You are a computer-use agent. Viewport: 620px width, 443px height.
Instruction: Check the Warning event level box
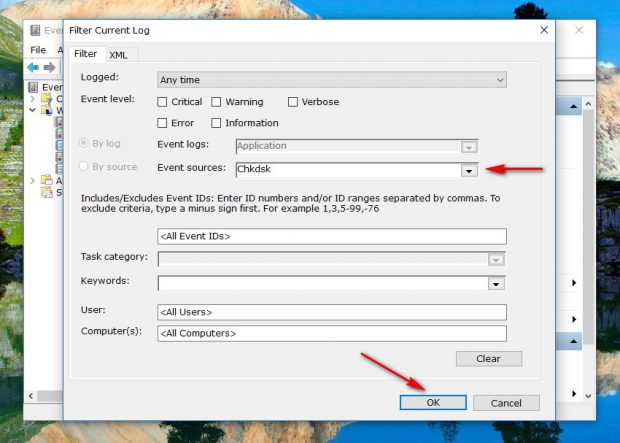[x=216, y=102]
